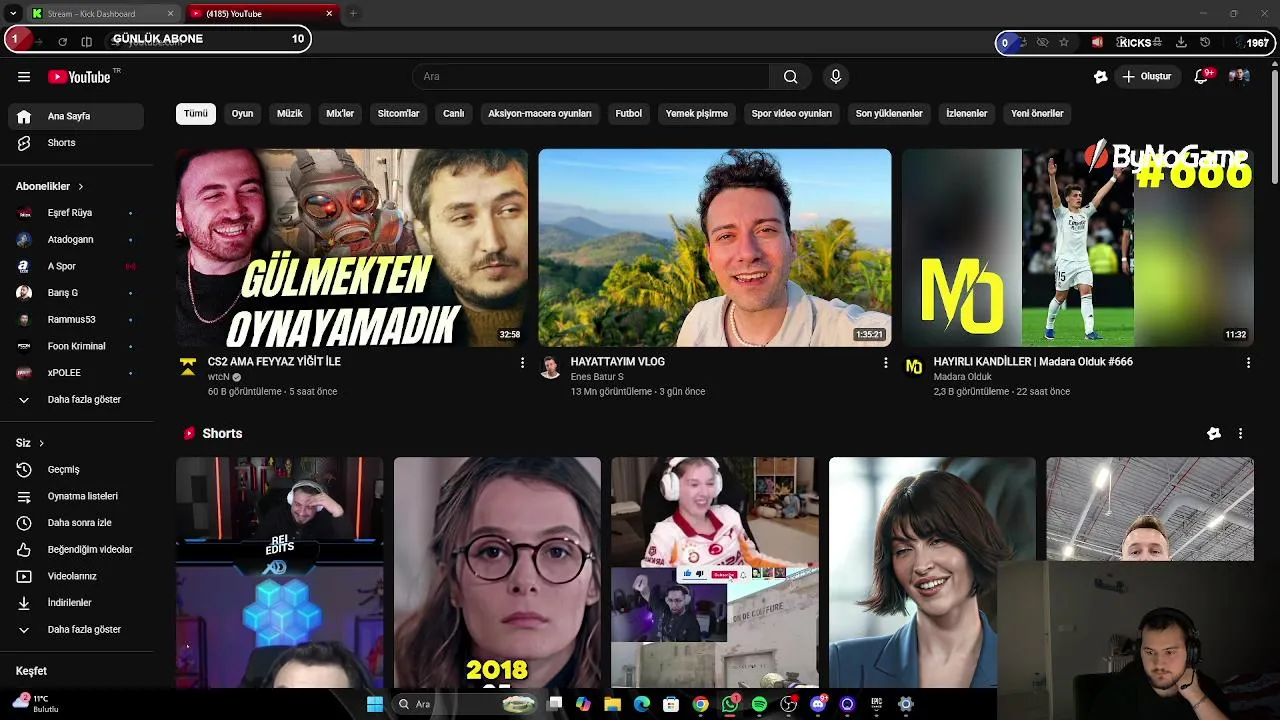Click wtcN channel avatar under first video
The height and width of the screenshot is (720, 1280).
click(x=188, y=367)
